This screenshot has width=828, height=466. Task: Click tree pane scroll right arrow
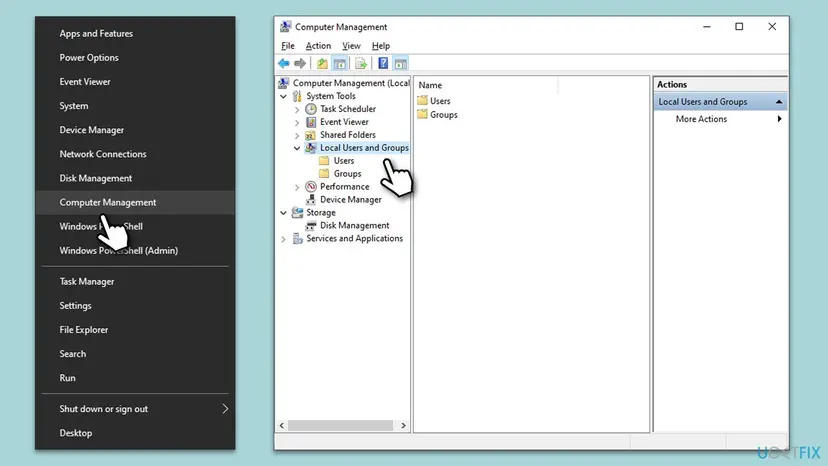403,425
